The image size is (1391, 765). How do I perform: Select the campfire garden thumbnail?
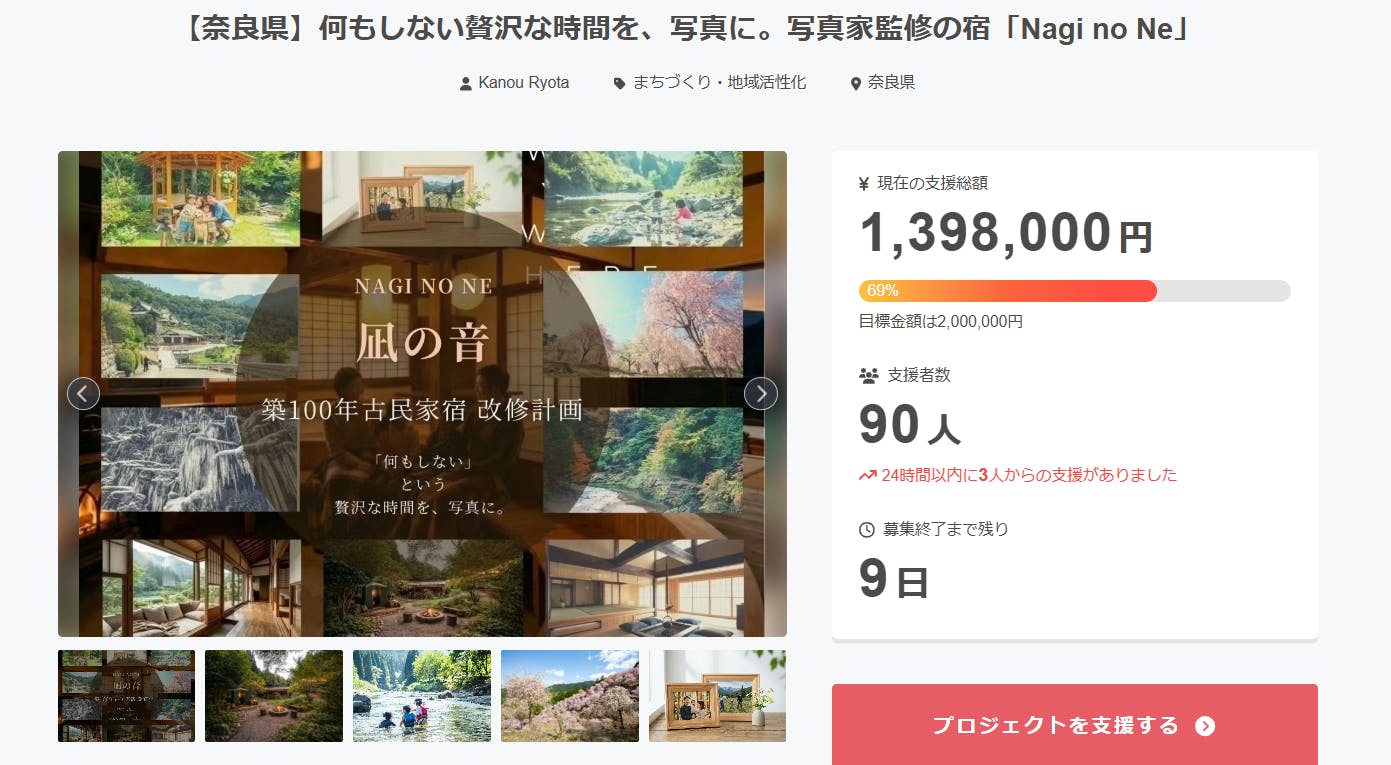(274, 696)
